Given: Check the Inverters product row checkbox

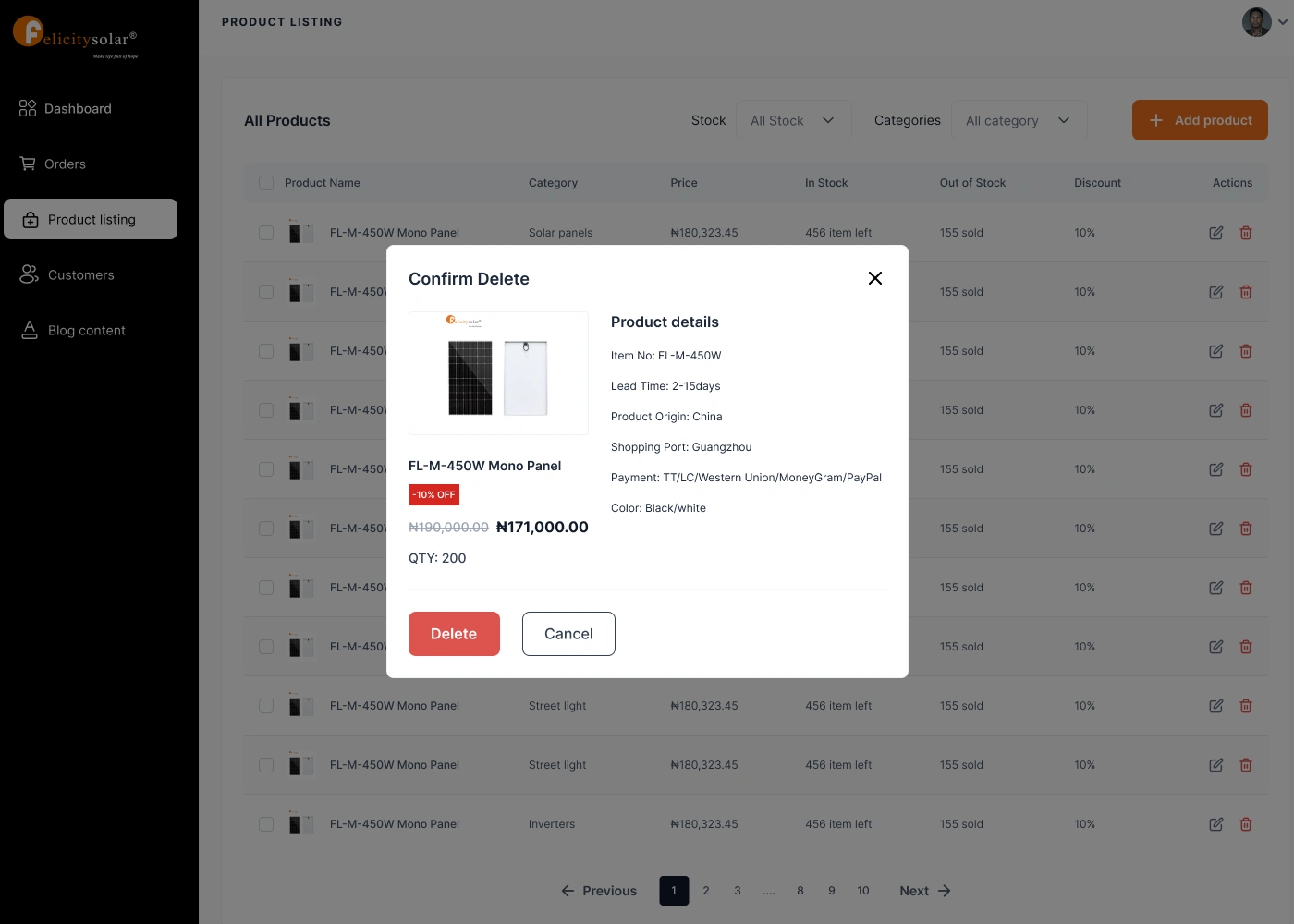Looking at the screenshot, I should click(266, 824).
